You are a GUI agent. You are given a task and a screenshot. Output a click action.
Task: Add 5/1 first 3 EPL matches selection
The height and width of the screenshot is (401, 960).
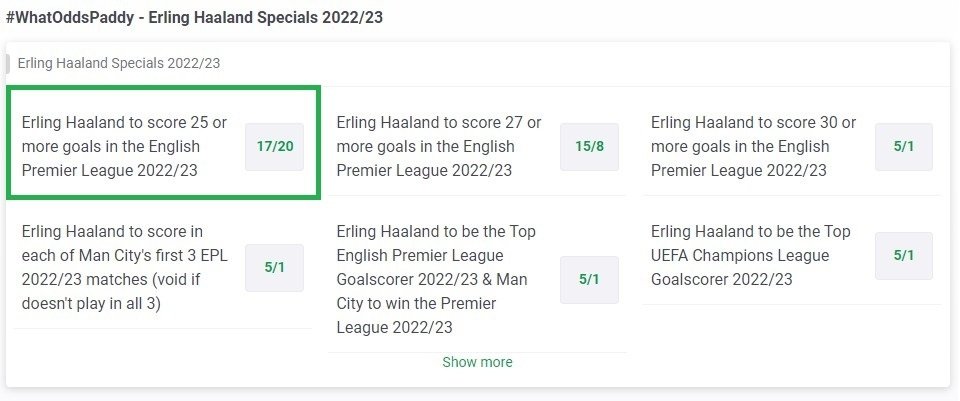click(x=274, y=267)
